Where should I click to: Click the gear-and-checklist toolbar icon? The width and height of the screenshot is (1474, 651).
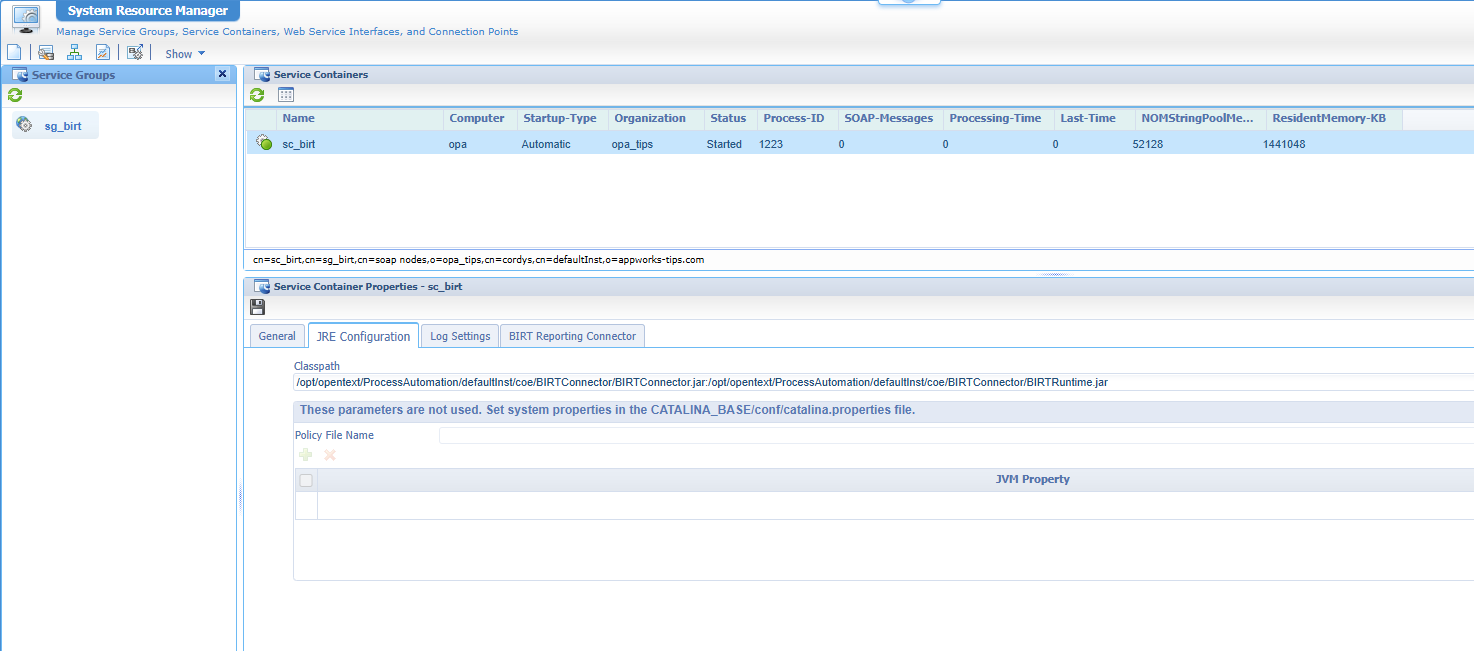(x=135, y=53)
